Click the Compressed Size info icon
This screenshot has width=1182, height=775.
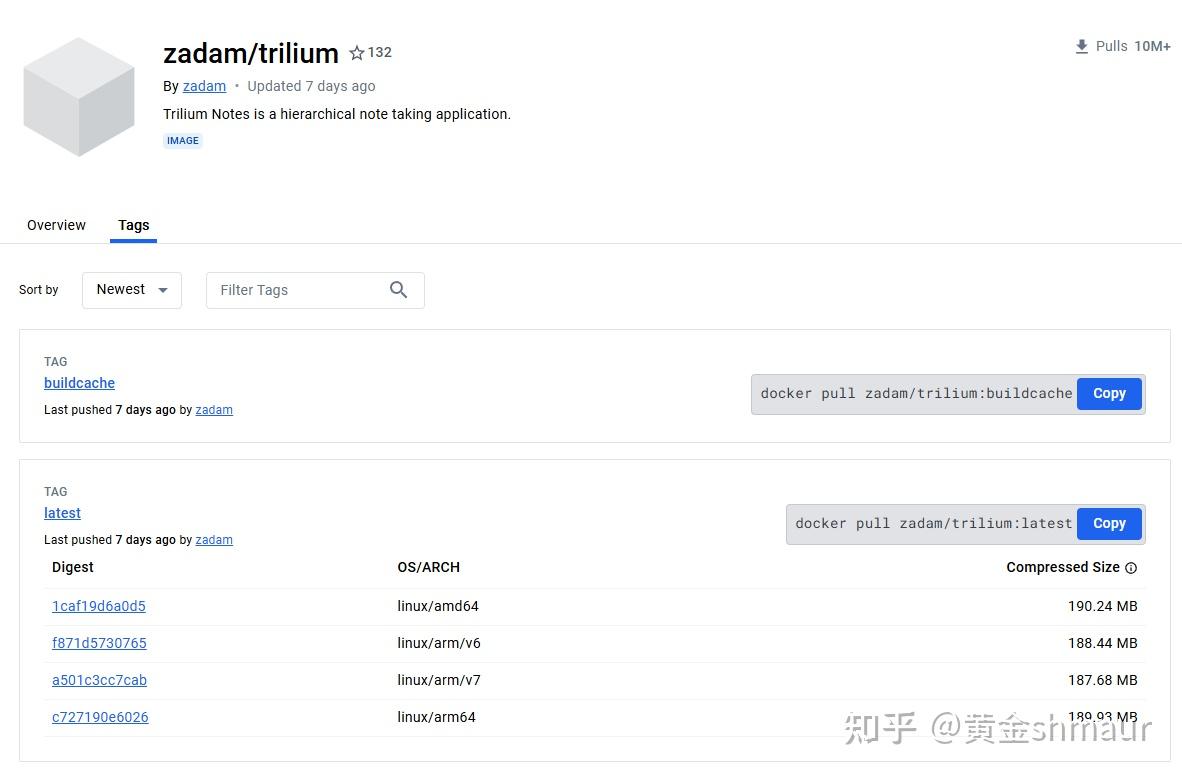pos(1130,567)
